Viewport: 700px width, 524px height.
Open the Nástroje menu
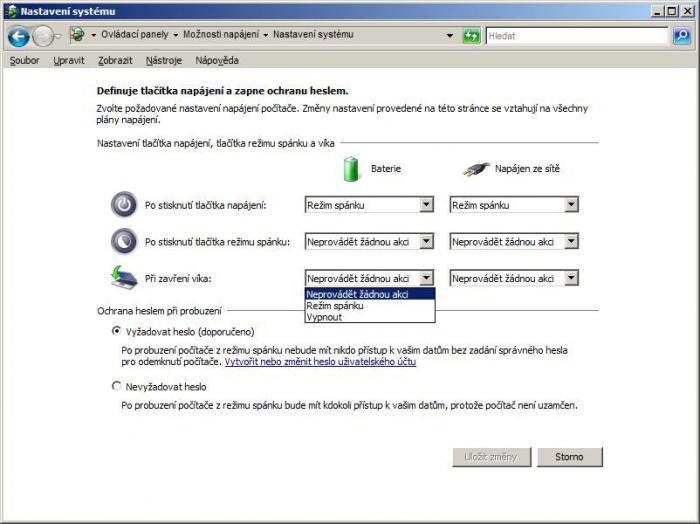point(164,60)
